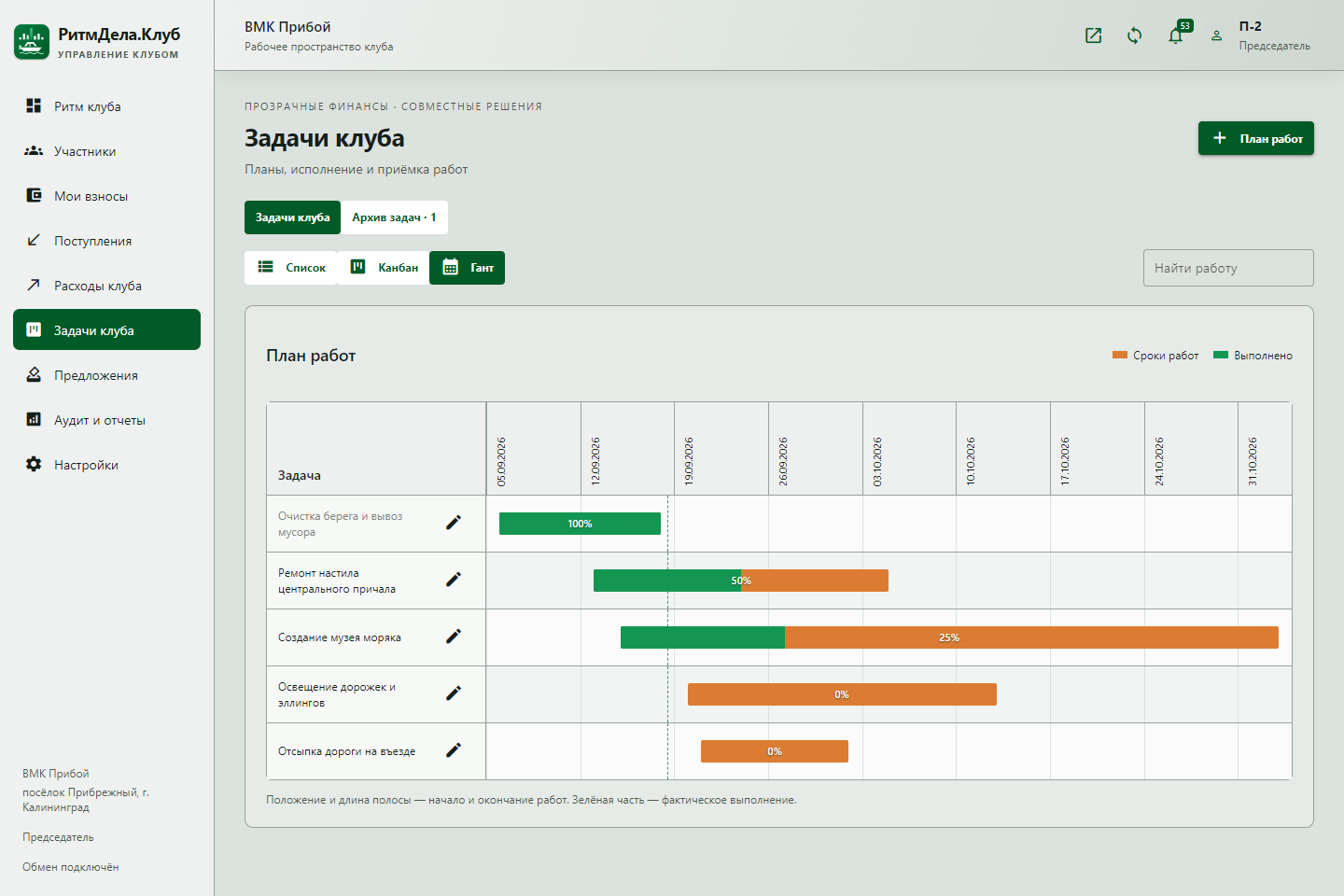Viewport: 1344px width, 896px height.
Task: Click the План работ add button
Action: point(1255,138)
